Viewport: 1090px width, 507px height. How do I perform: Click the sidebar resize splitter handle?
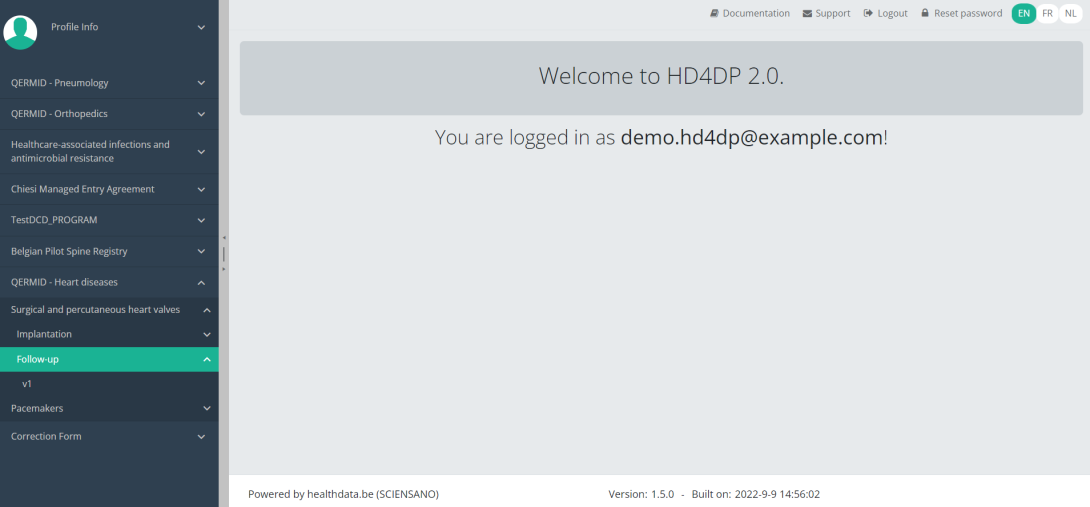click(x=224, y=253)
